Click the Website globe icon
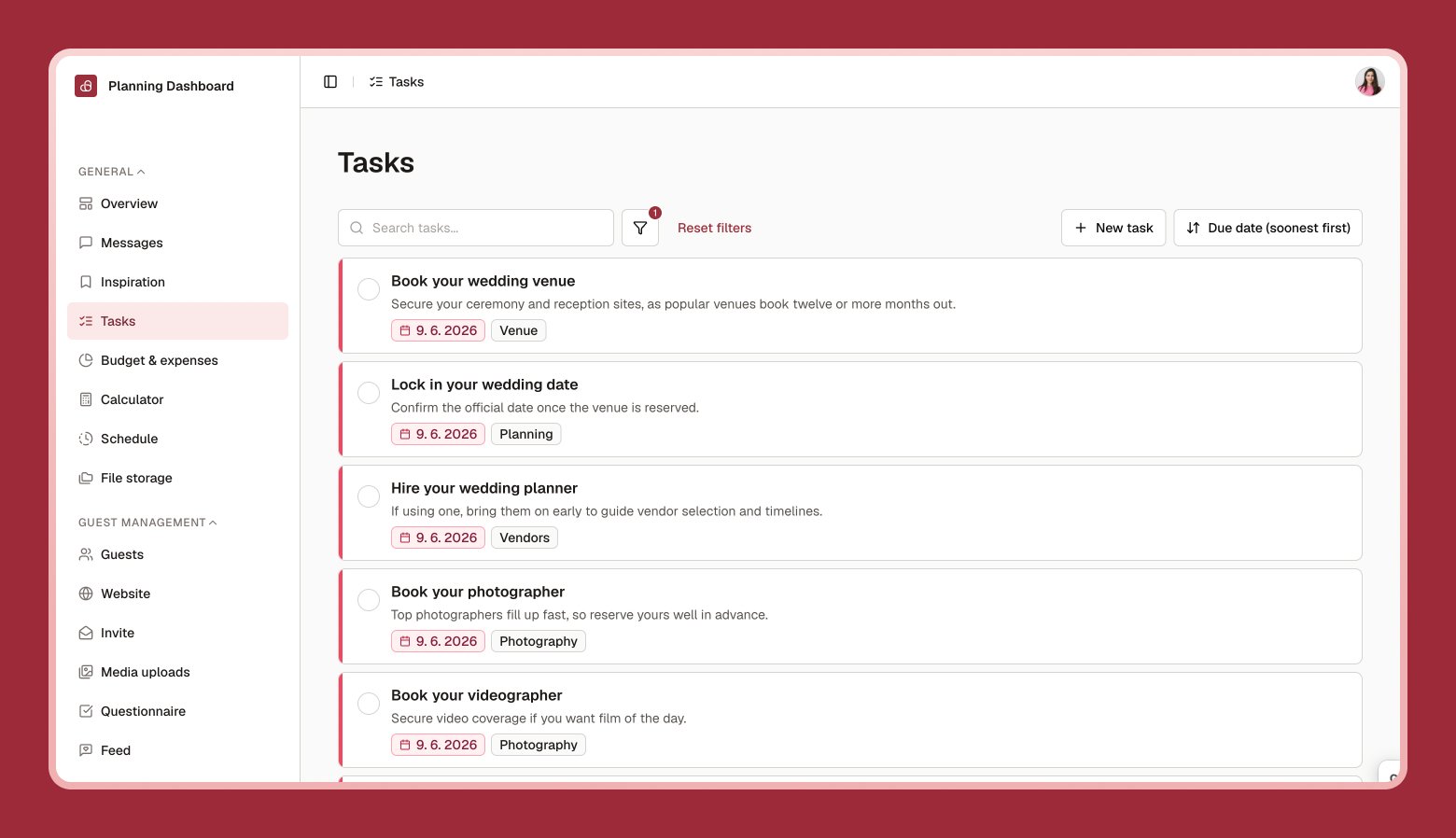 coord(86,594)
